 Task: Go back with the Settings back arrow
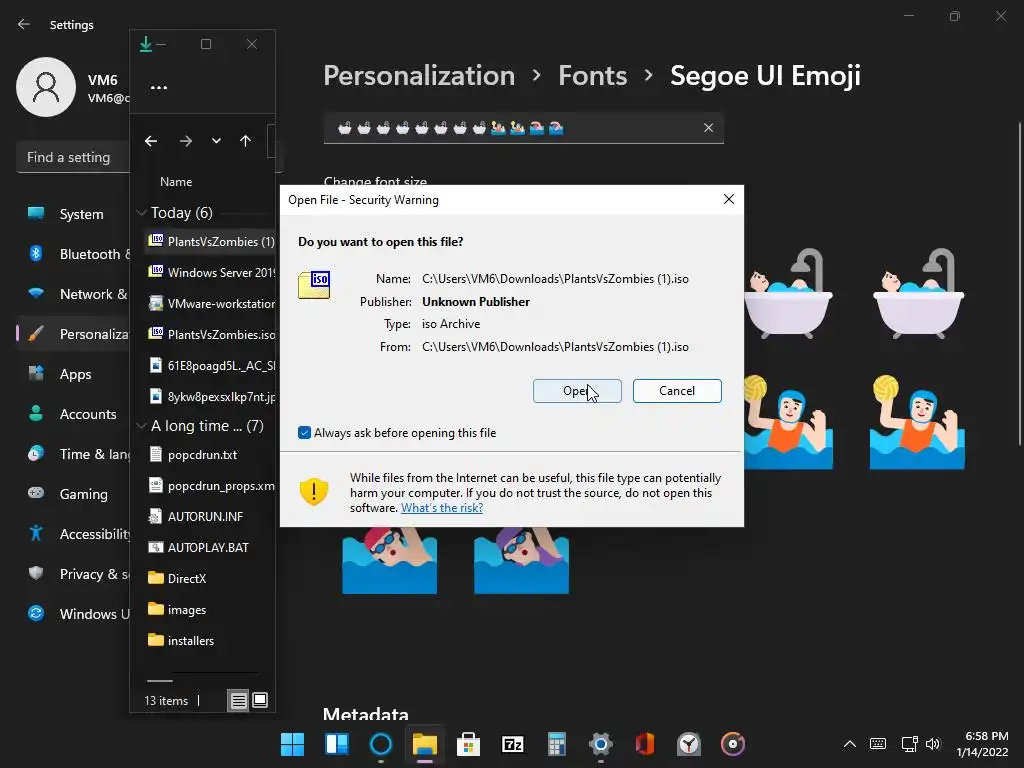pyautogui.click(x=24, y=24)
